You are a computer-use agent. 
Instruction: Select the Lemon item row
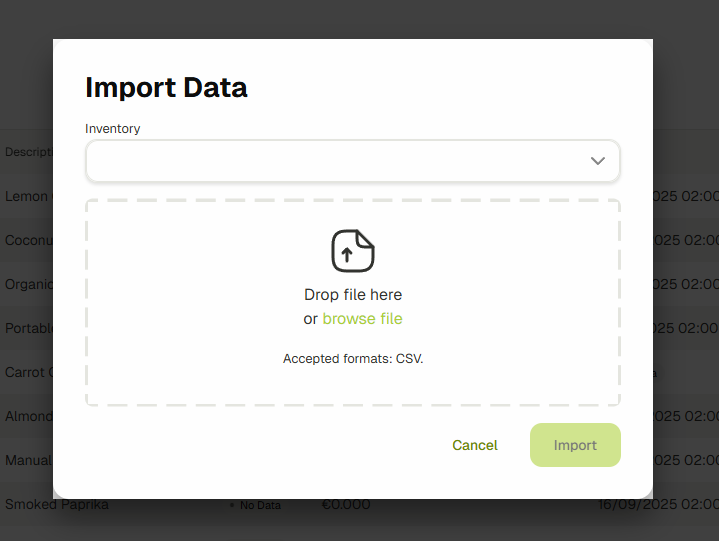tap(26, 196)
